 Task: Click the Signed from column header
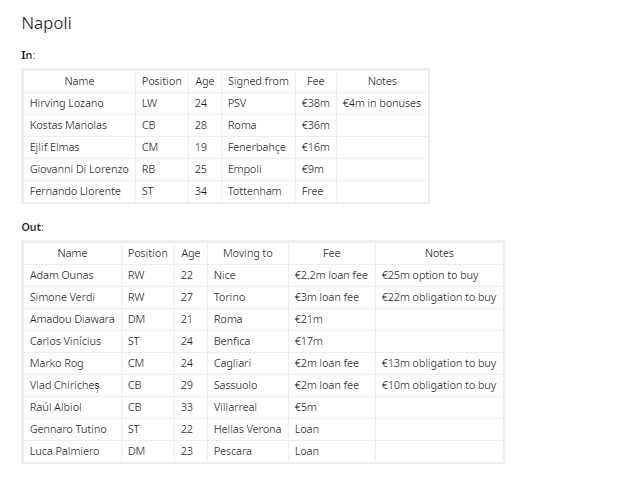click(x=258, y=81)
